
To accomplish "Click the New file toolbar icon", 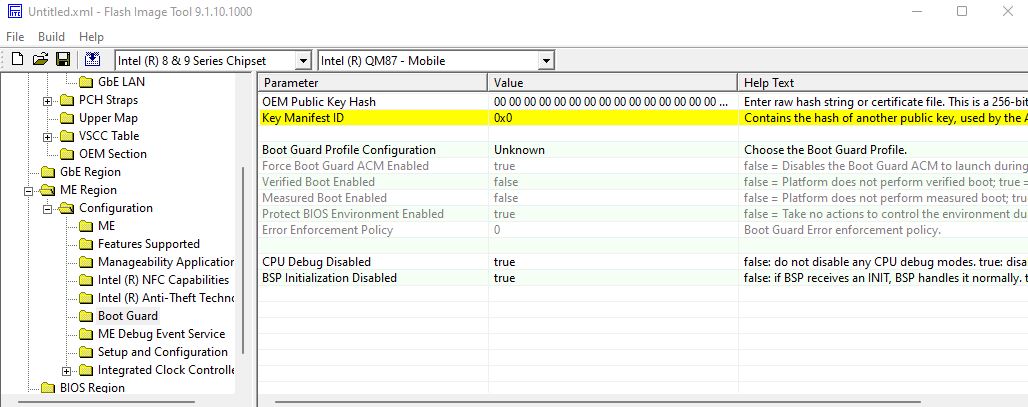I will coord(18,60).
